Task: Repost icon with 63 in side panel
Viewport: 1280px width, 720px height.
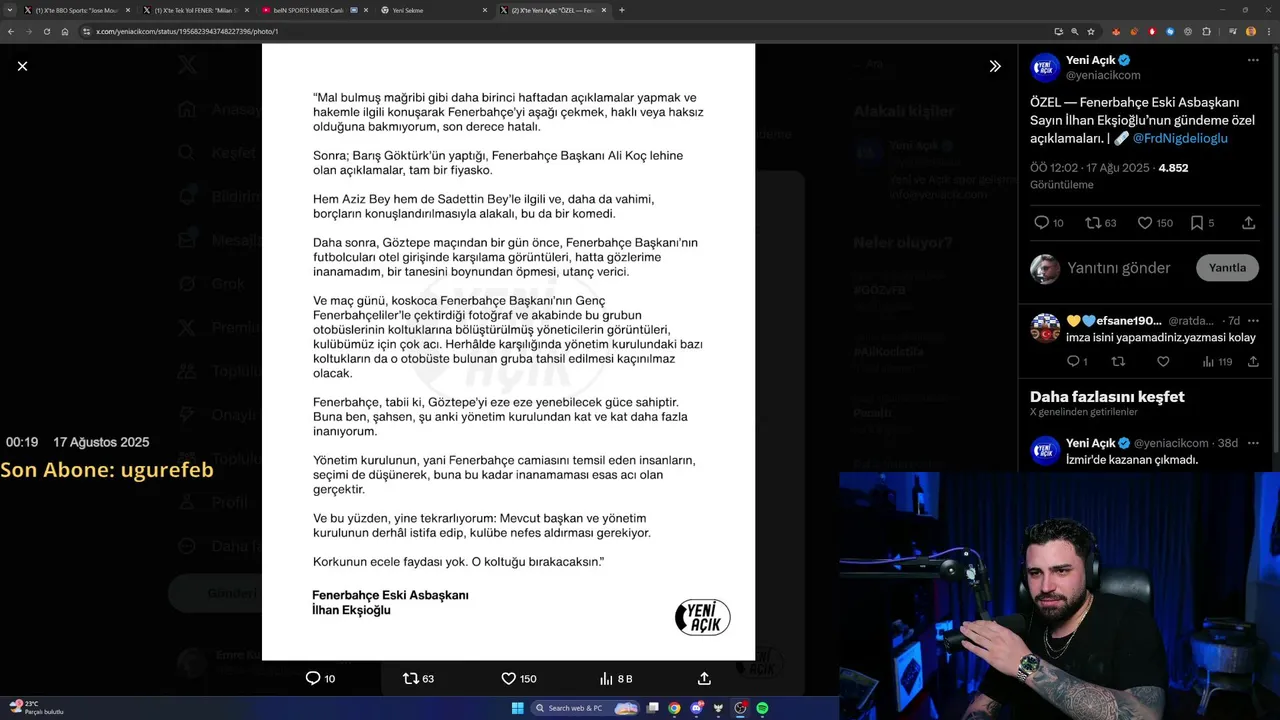Action: 1101,223
